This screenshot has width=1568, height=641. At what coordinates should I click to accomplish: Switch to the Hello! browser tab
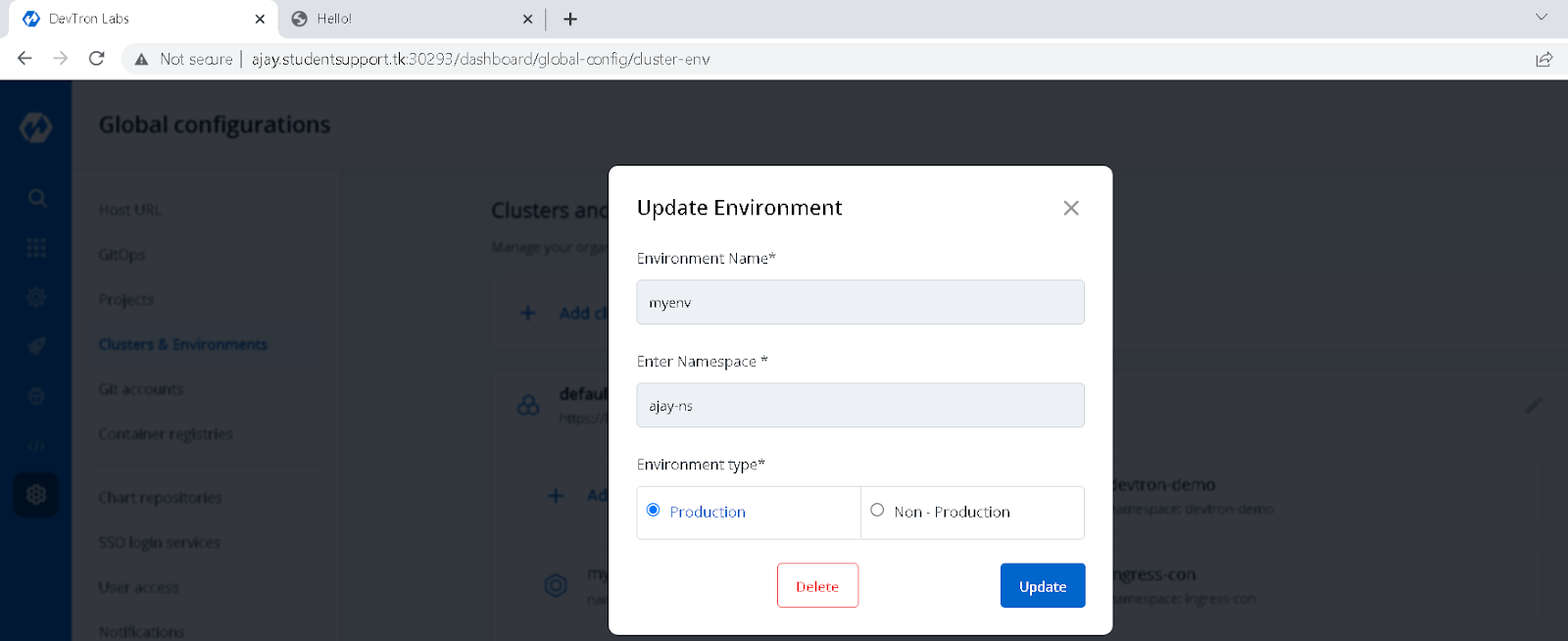click(412, 19)
